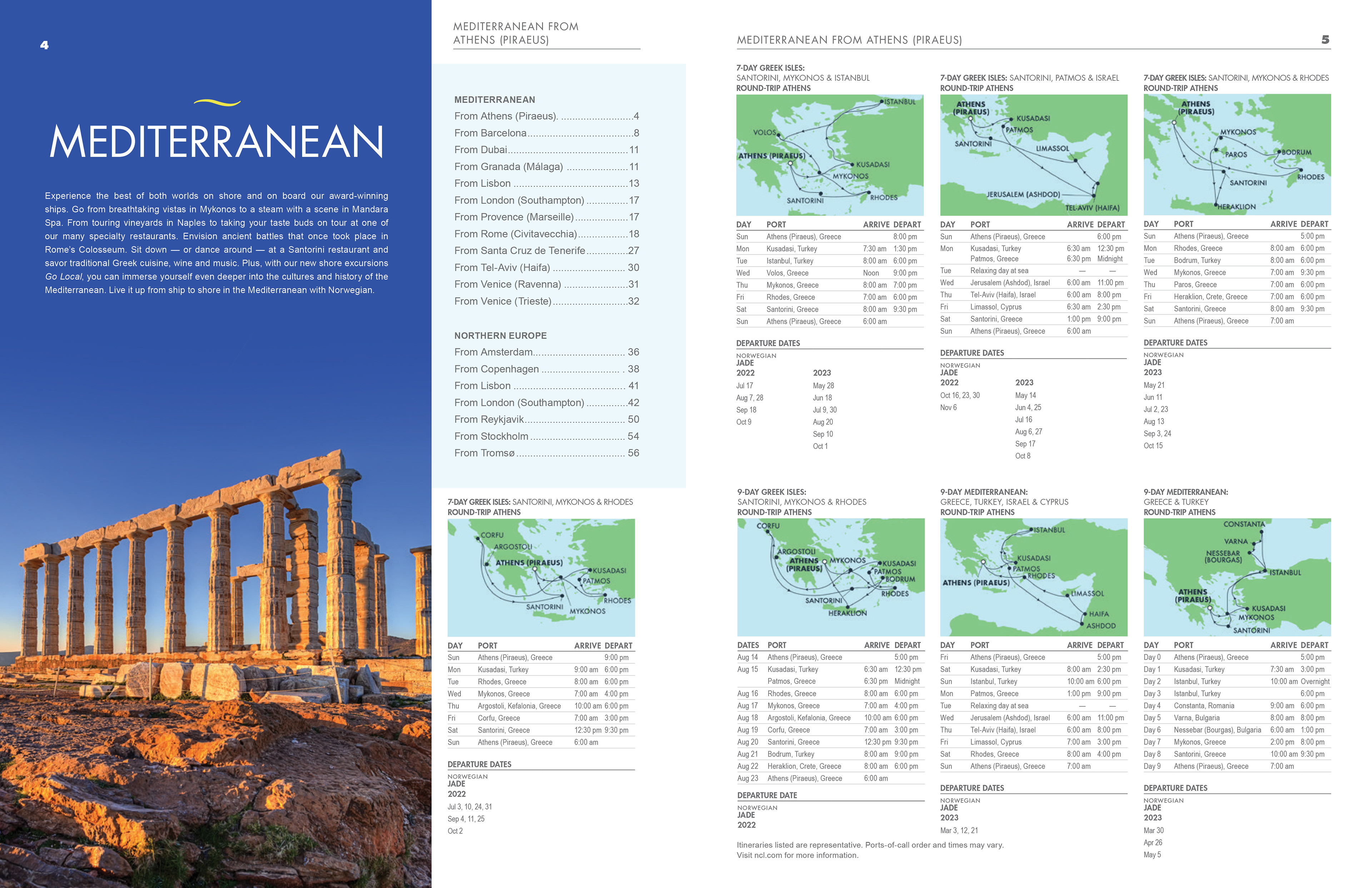This screenshot has width=1372, height=888.
Task: Click the ISTANBUL label on the first map
Action: coord(900,102)
